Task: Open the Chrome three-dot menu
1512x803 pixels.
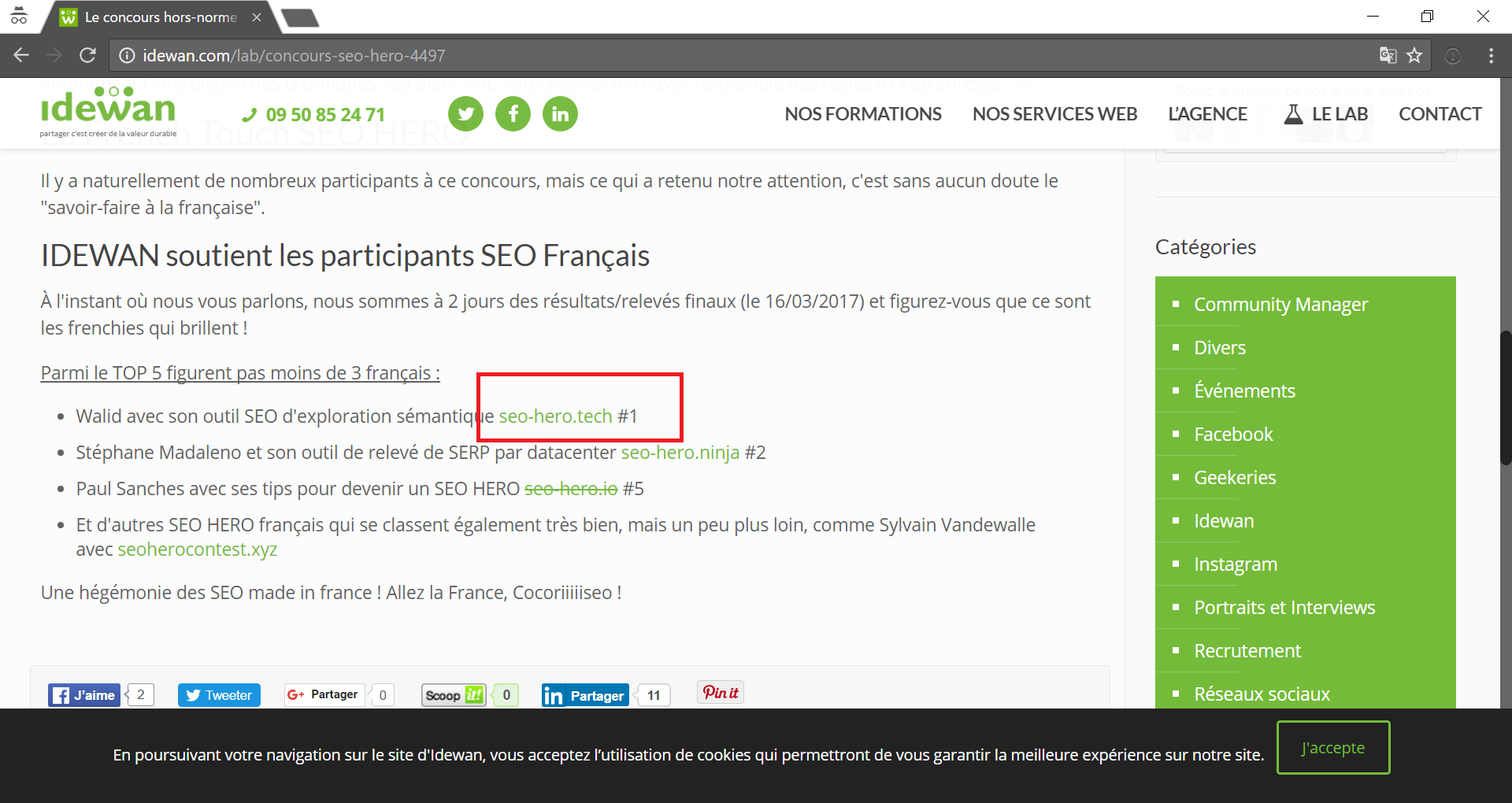Action: [1491, 55]
